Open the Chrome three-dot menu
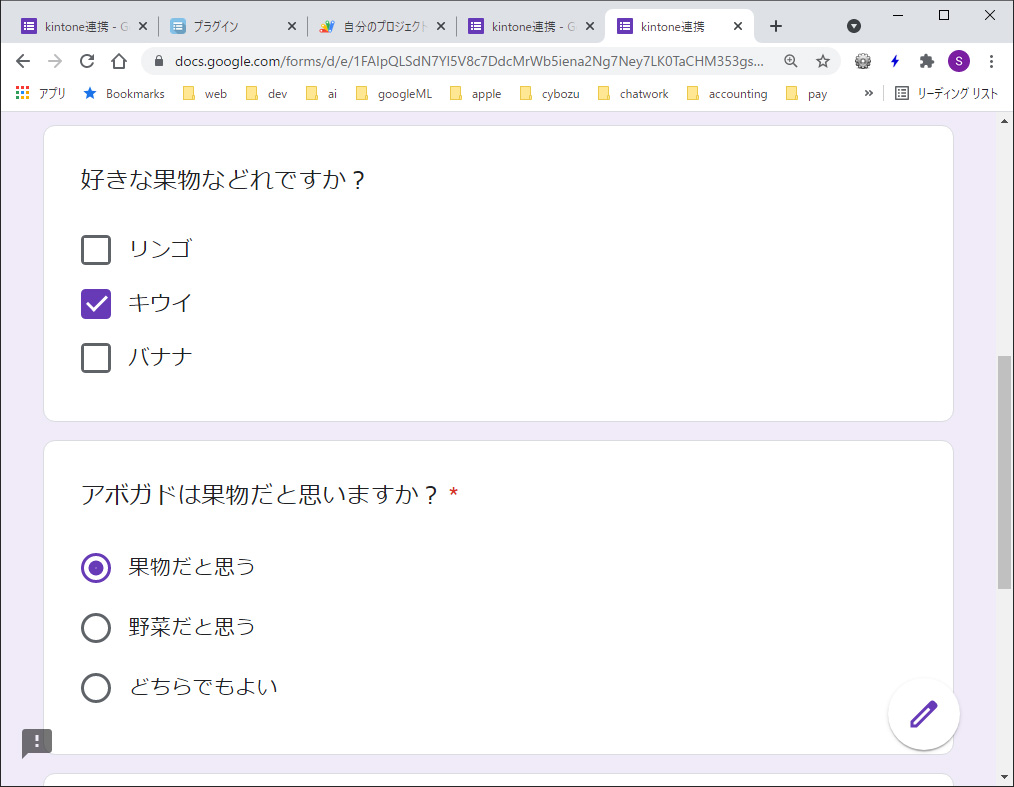This screenshot has width=1014, height=787. coord(991,61)
